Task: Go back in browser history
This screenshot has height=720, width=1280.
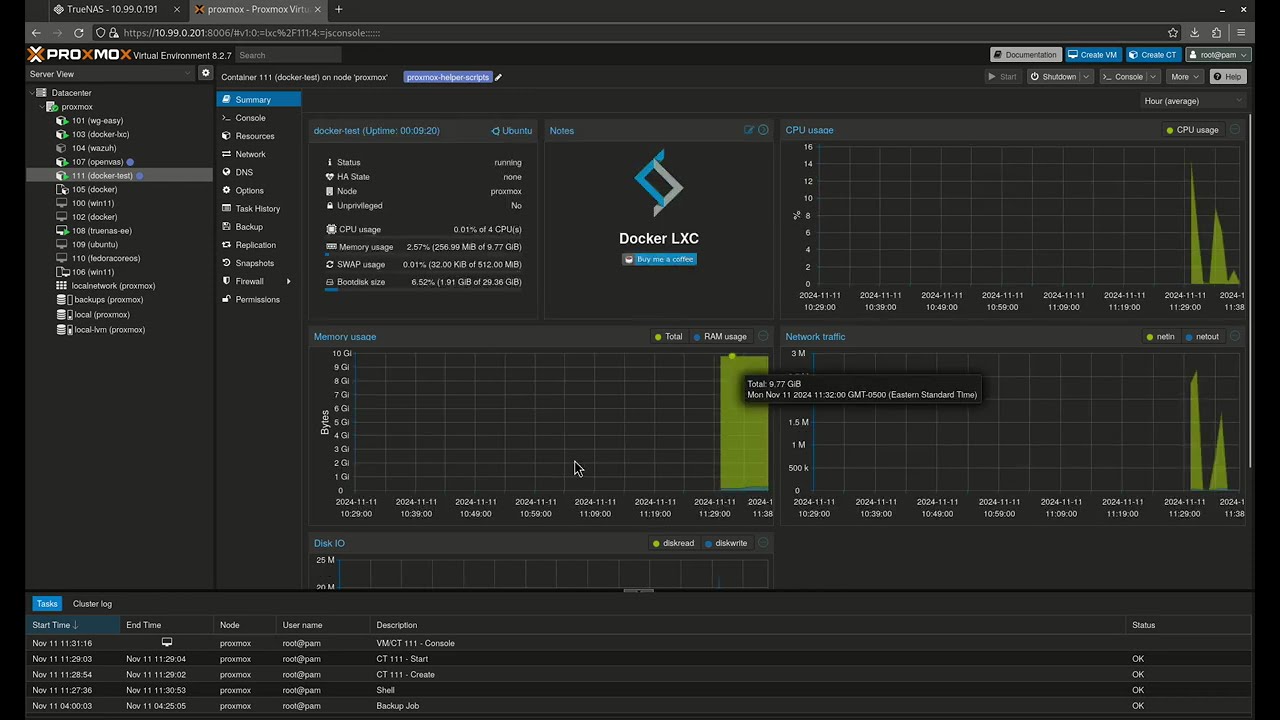Action: pyautogui.click(x=36, y=33)
